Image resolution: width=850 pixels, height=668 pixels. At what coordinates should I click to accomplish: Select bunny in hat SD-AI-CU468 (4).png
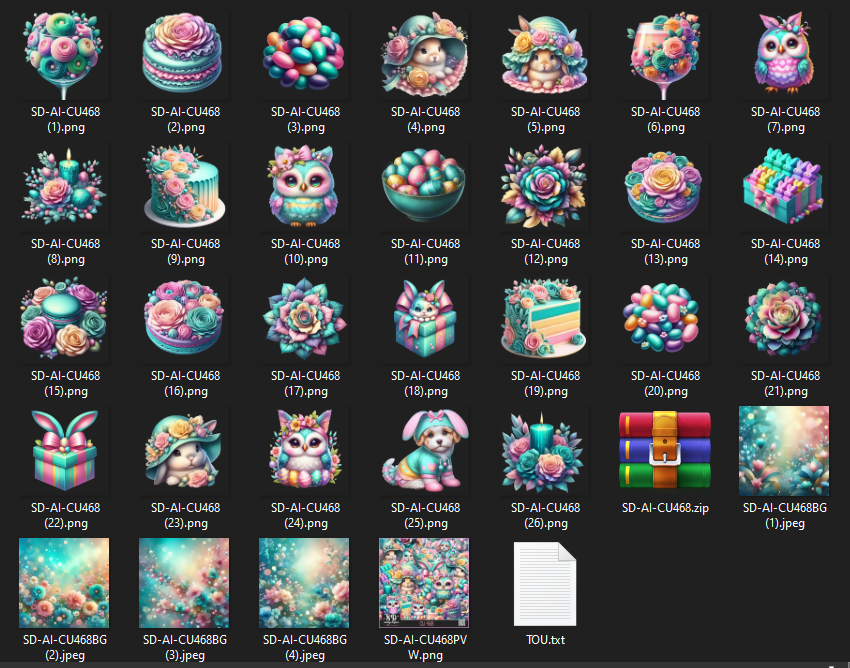coord(425,55)
